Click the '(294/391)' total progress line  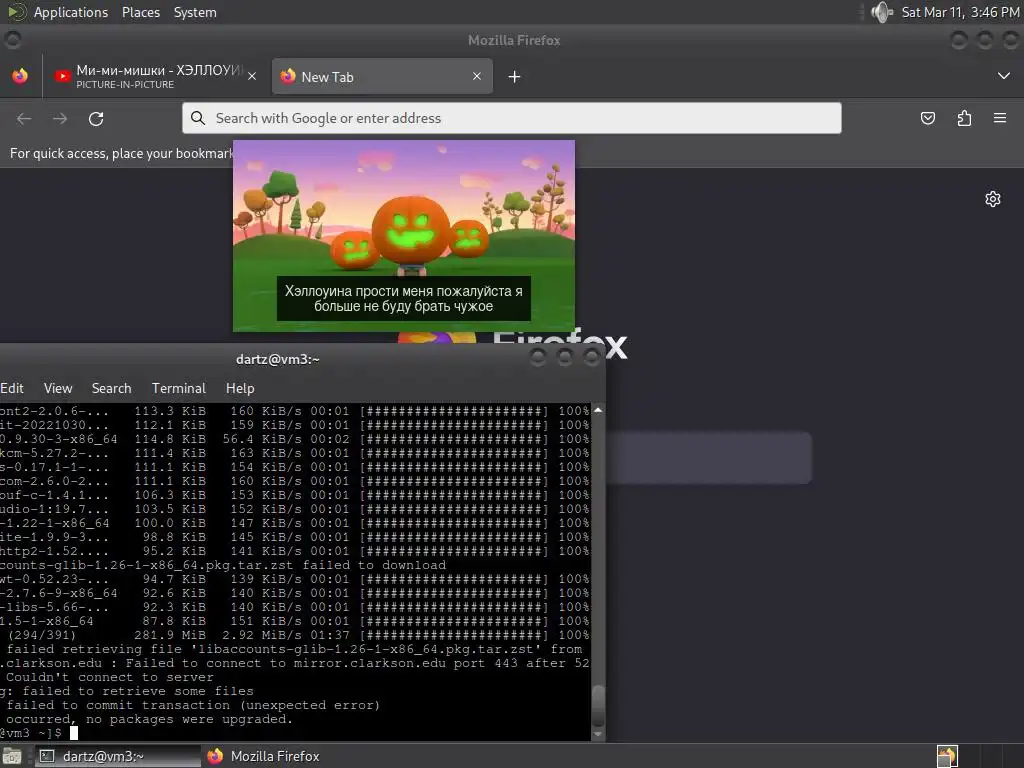click(x=295, y=635)
